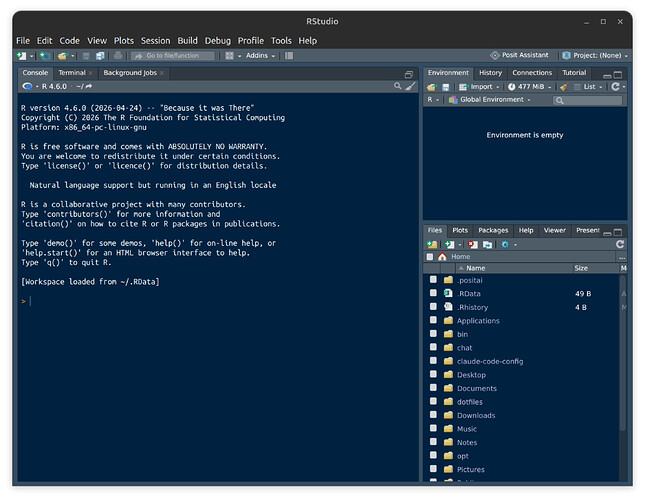Tick the select-all checkbox beside Home
This screenshot has width=645, height=500.
tap(430, 257)
